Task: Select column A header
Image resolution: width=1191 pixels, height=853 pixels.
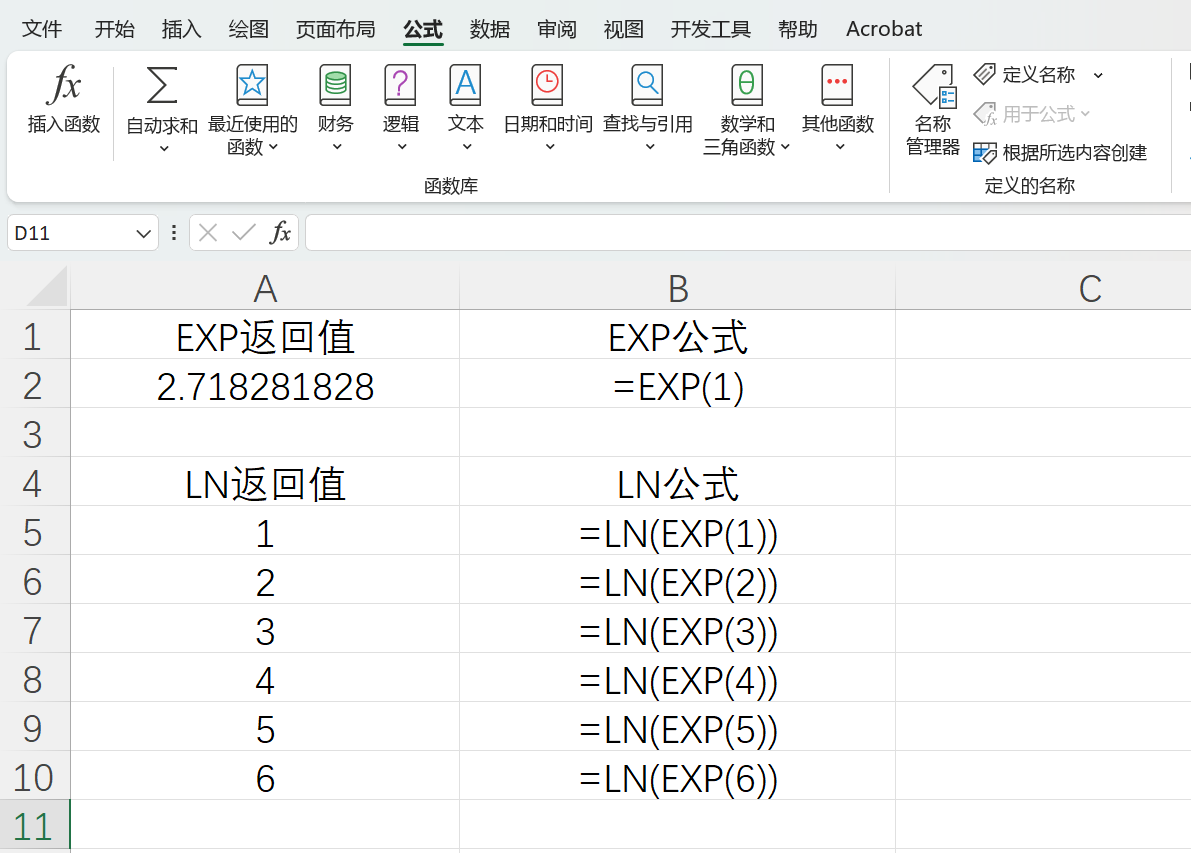Action: (x=265, y=289)
